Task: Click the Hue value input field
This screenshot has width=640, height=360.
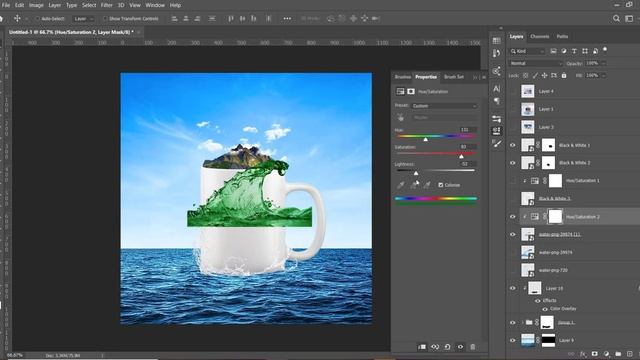Action: click(x=468, y=129)
